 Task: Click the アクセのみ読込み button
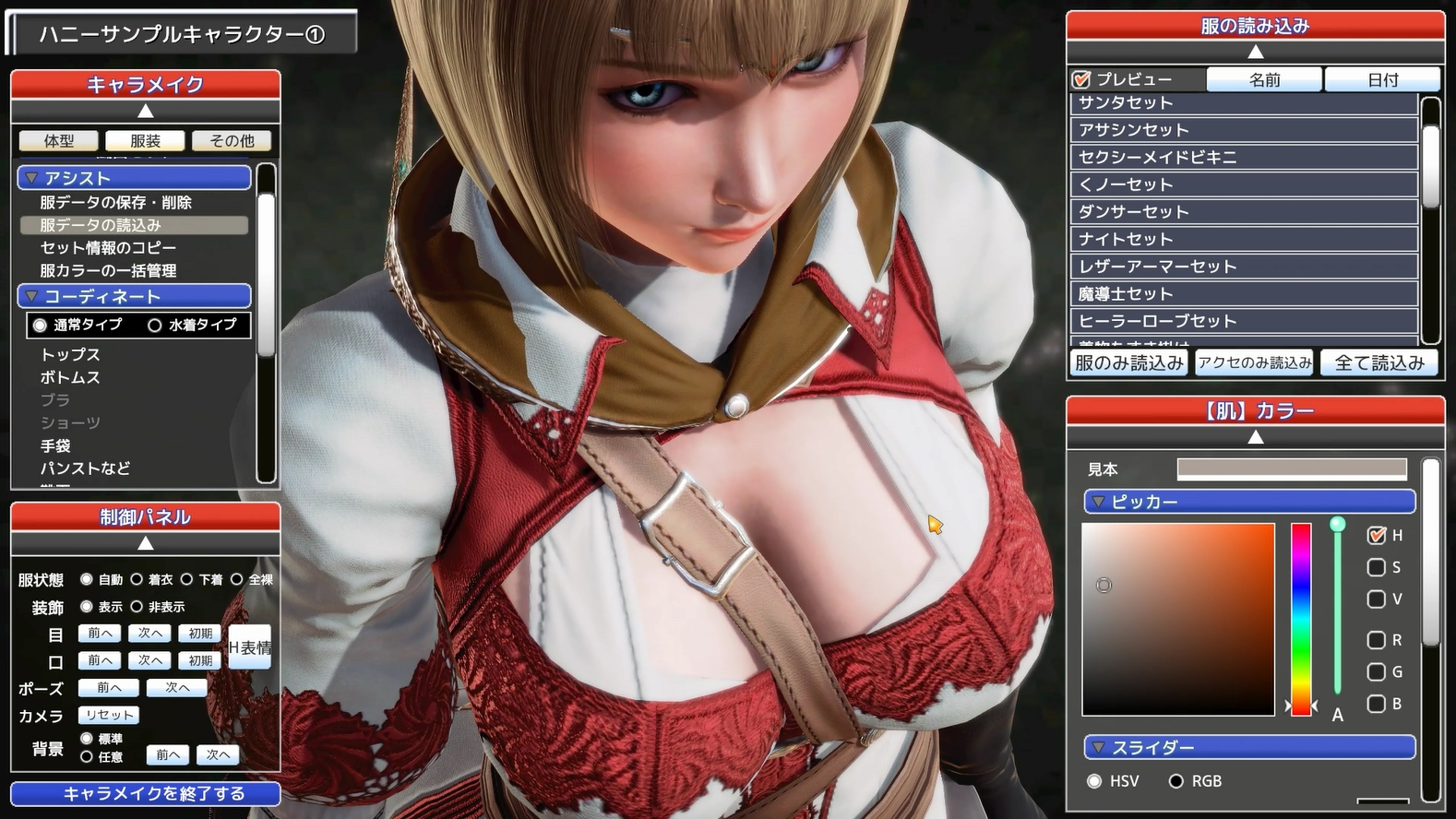[x=1255, y=363]
